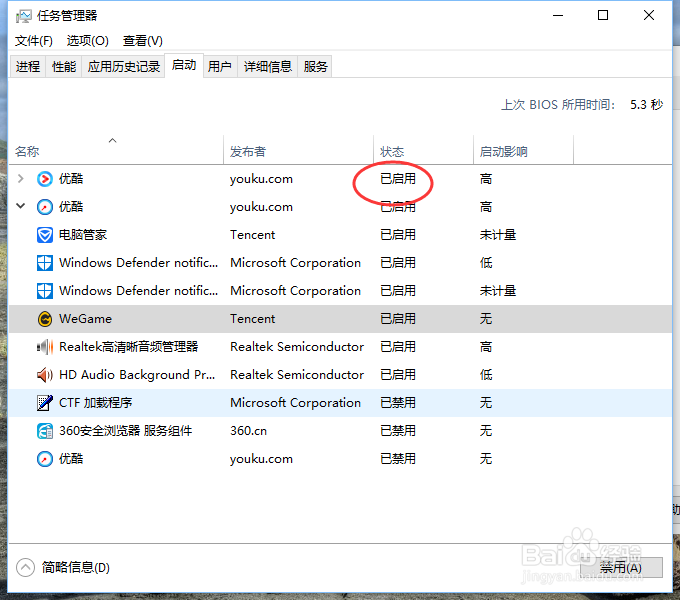Click the disabled 优酷 entry icon
The height and width of the screenshot is (600, 680).
[x=45, y=459]
